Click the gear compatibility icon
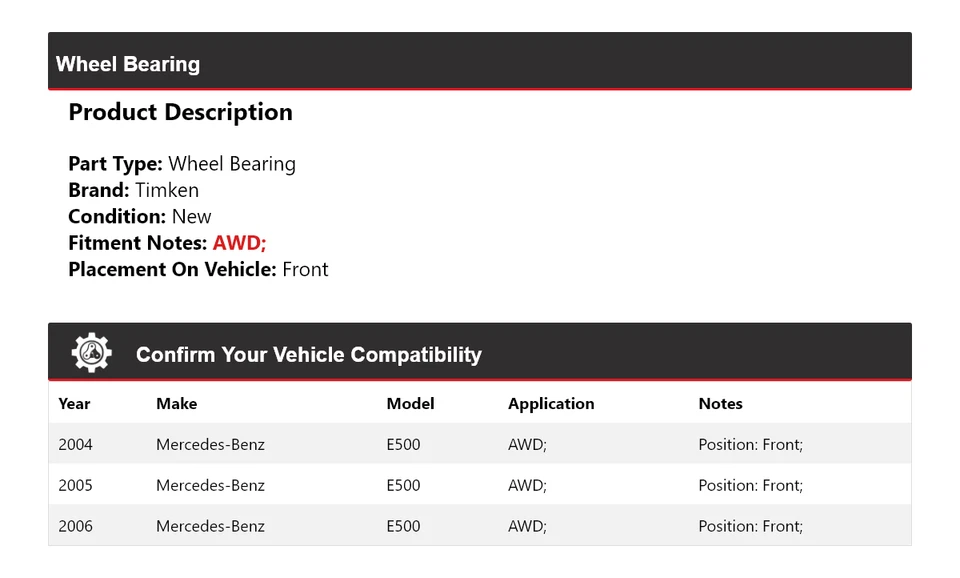 point(92,353)
